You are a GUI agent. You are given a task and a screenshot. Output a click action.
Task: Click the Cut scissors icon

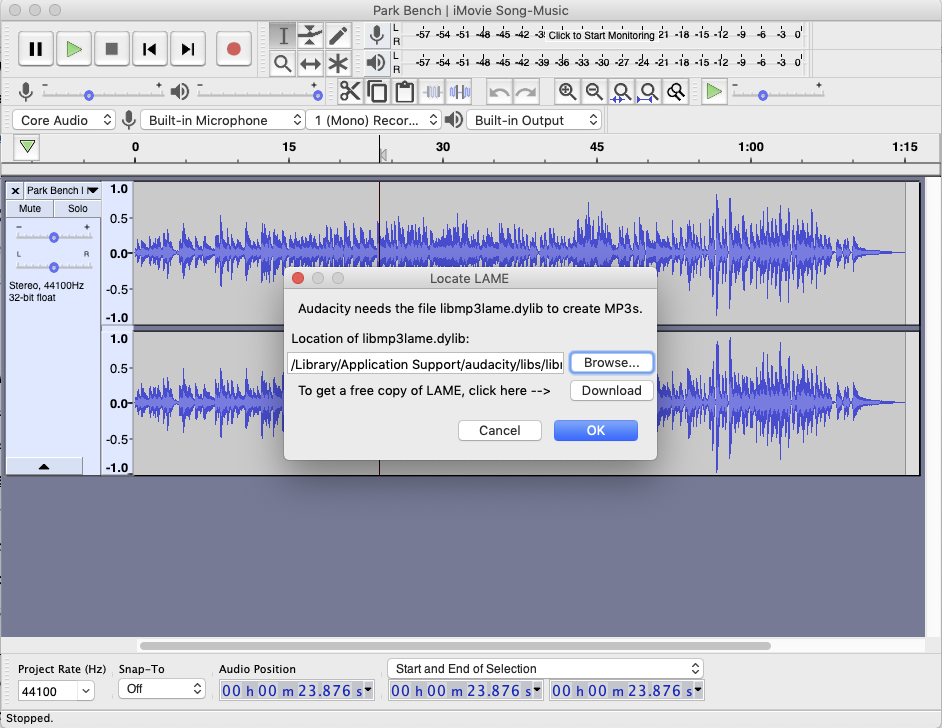350,92
